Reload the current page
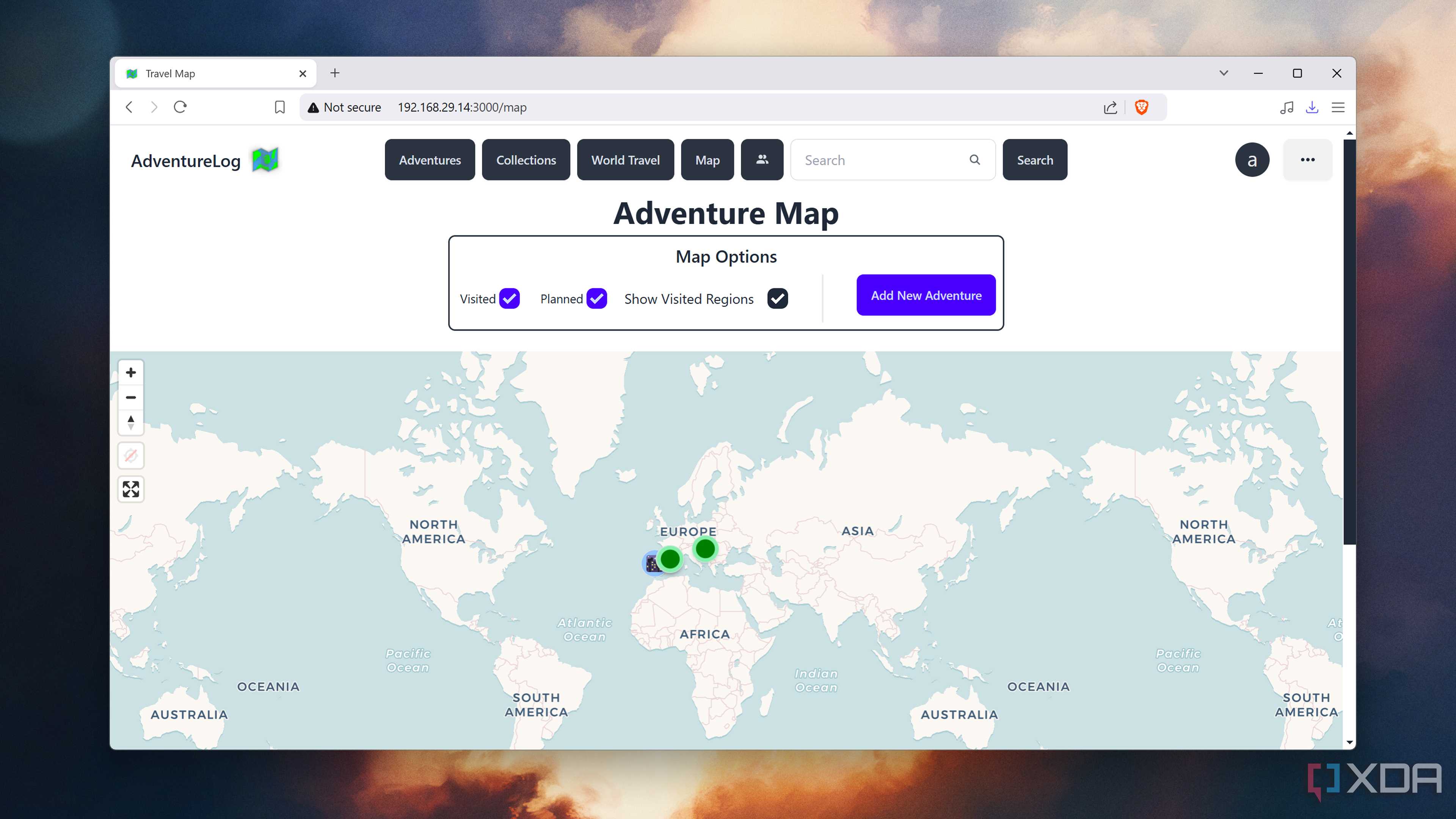Image resolution: width=1456 pixels, height=819 pixels. coord(180,107)
